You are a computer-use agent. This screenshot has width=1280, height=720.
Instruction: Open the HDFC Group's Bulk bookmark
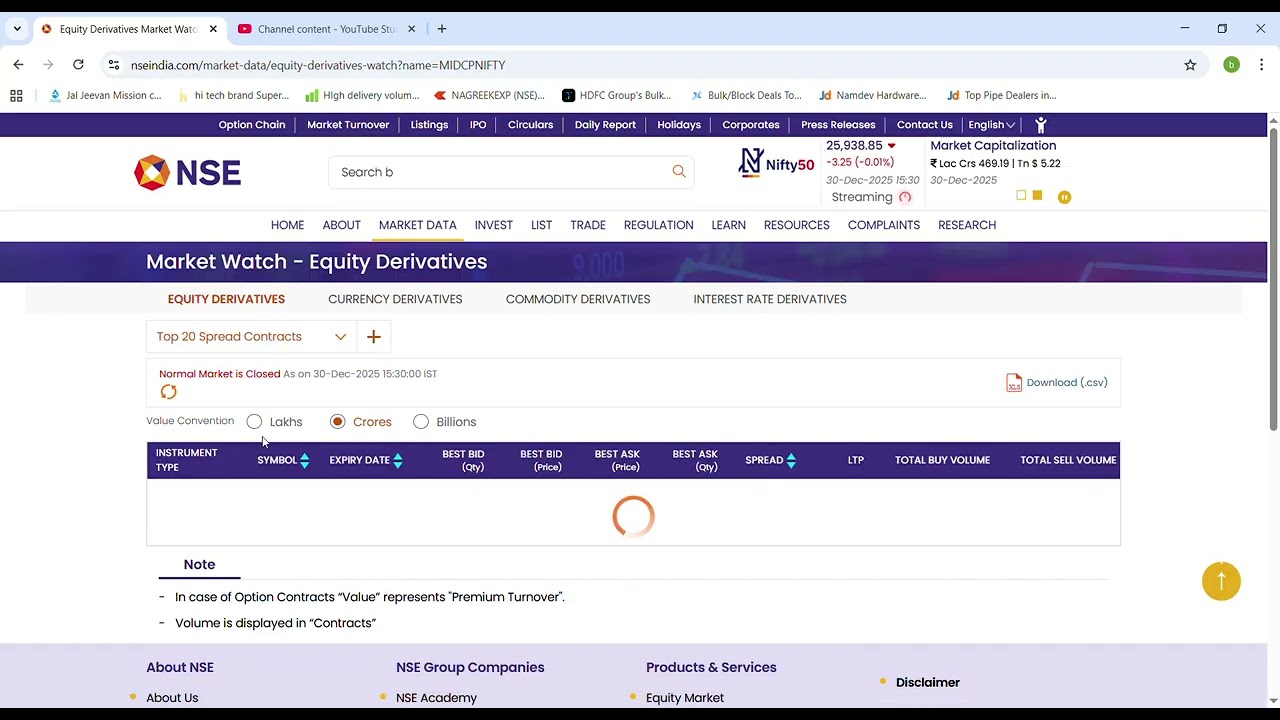[x=617, y=96]
